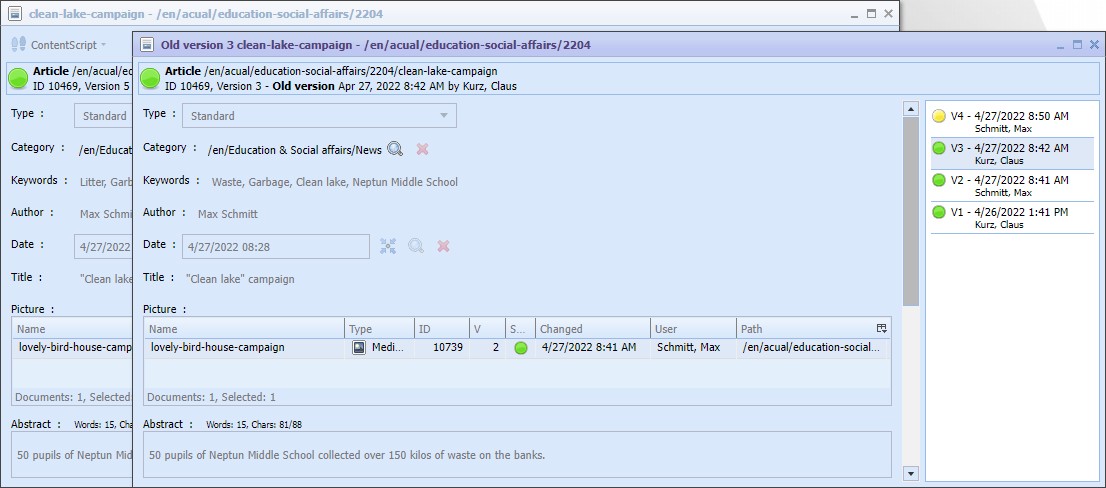Viewport: 1106px width, 488px height.
Task: Click the Date field red clear icon
Action: (444, 246)
